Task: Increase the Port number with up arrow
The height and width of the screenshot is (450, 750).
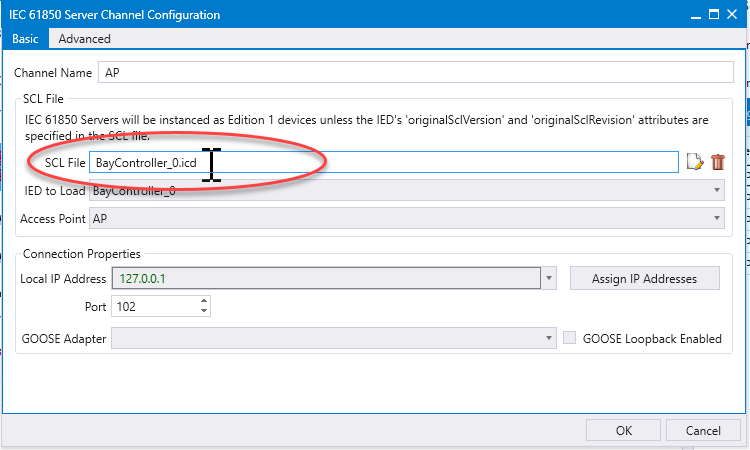Action: click(204, 301)
